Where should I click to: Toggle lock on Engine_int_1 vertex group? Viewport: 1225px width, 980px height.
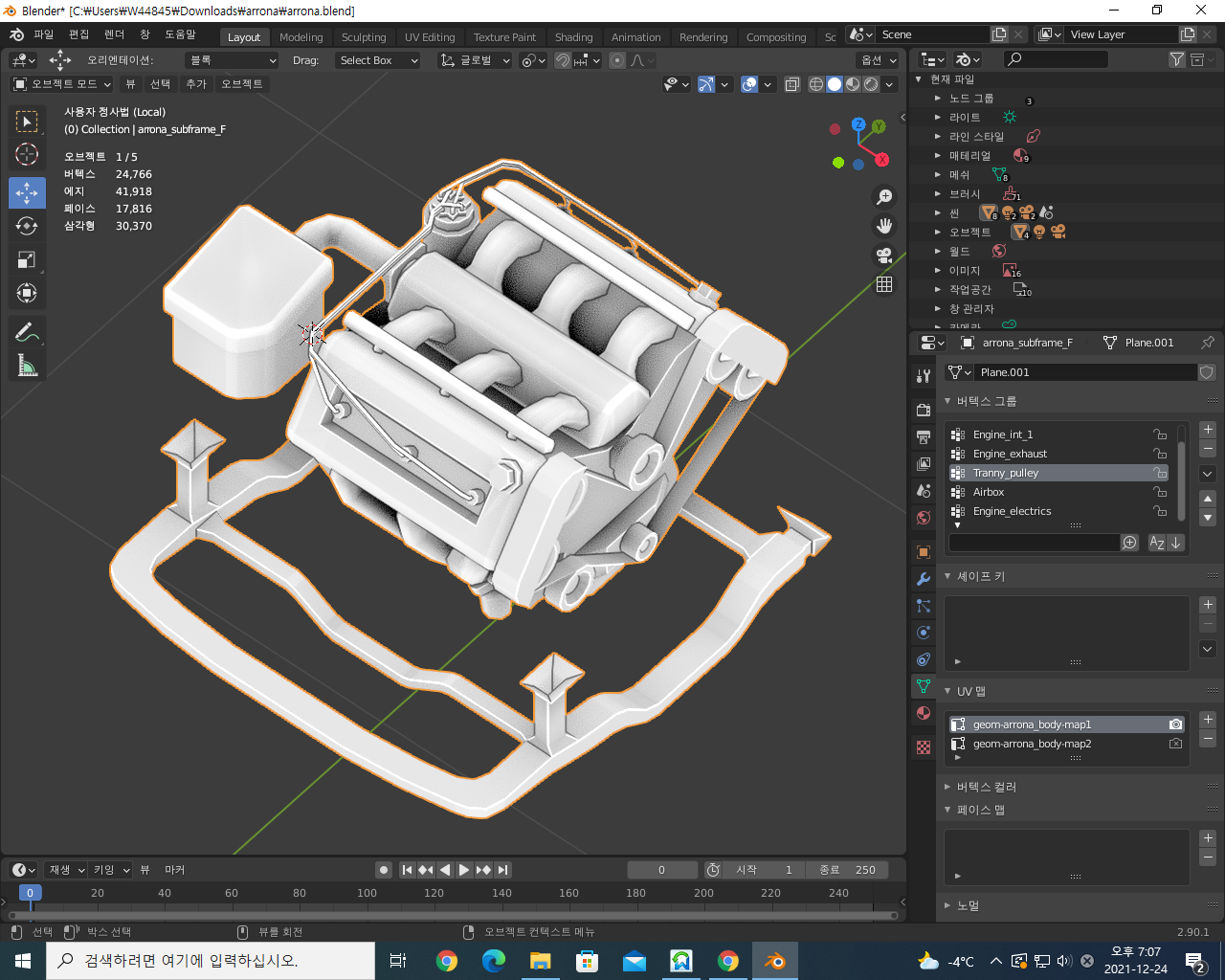coord(1160,434)
